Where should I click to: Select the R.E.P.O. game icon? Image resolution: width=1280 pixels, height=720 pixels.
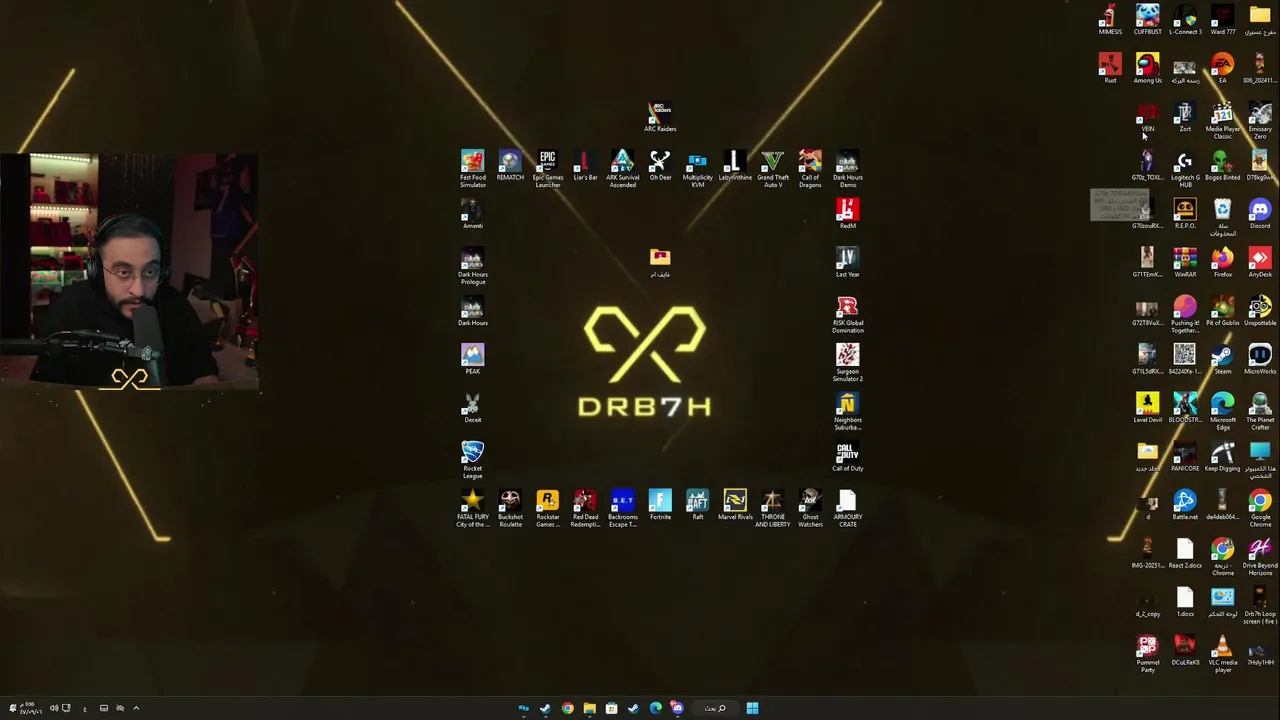coord(1185,214)
